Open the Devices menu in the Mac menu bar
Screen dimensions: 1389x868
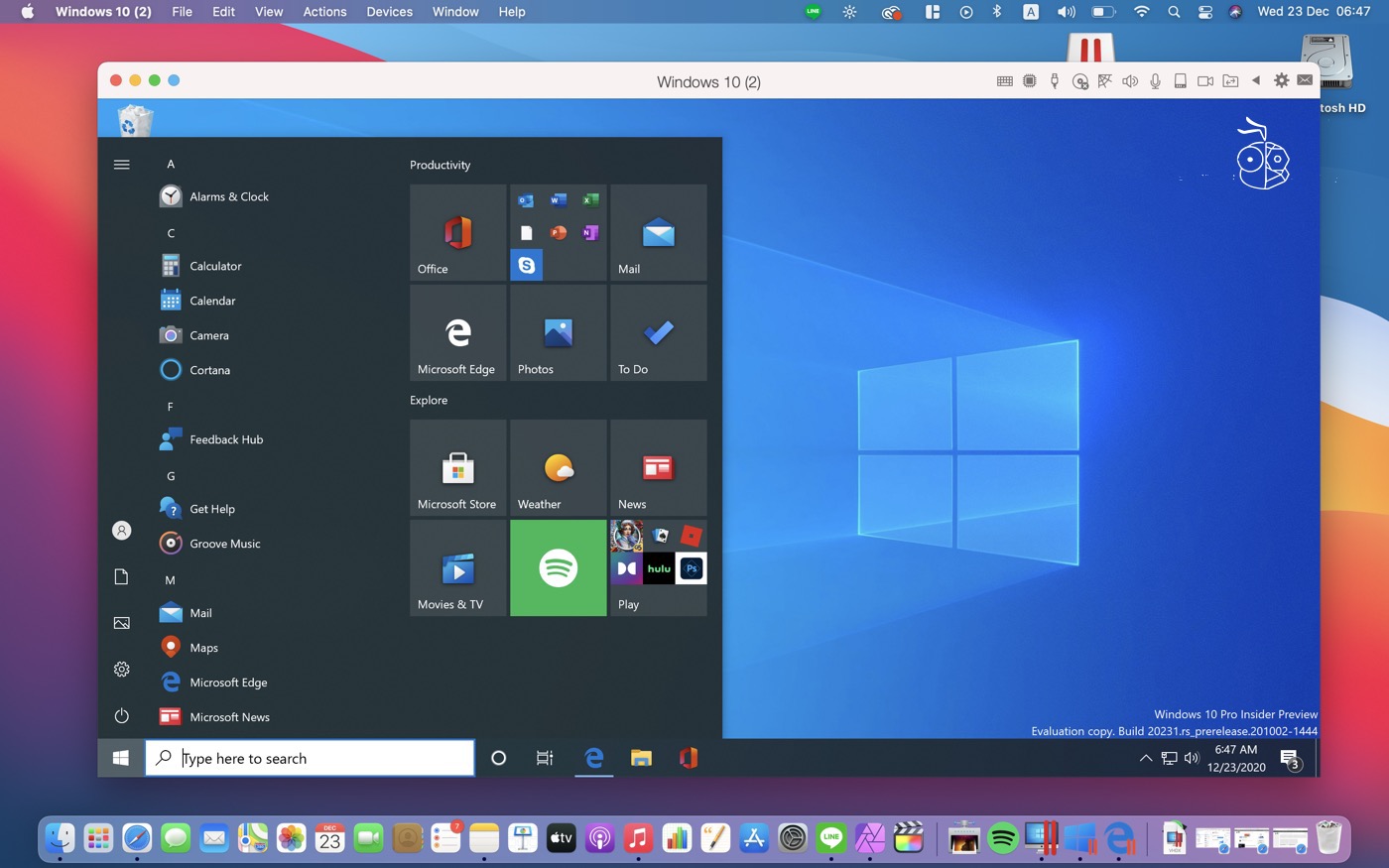point(389,12)
